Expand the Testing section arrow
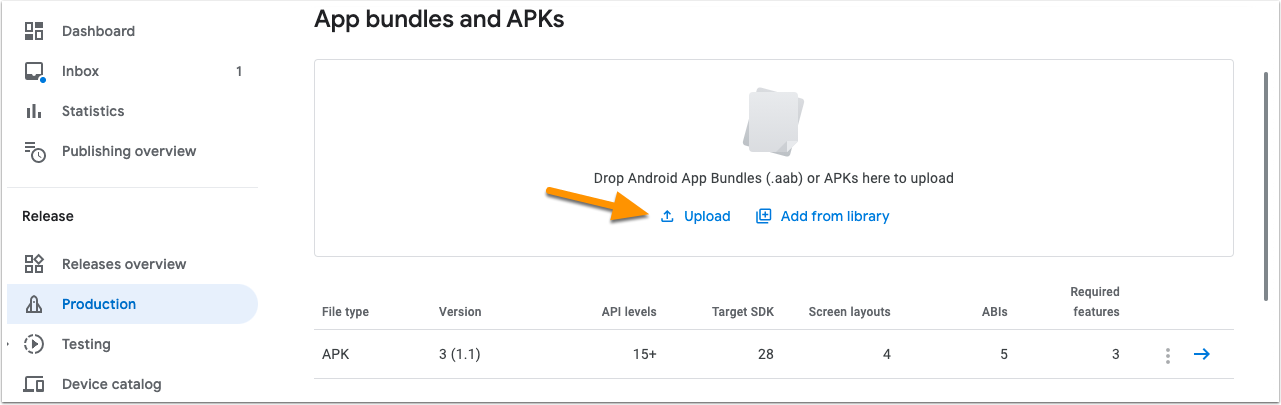Screen dimensions: 1281x405 (x=9, y=344)
